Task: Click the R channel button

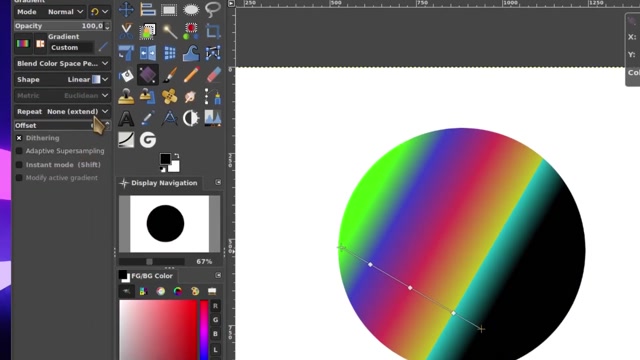Action: click(x=216, y=306)
